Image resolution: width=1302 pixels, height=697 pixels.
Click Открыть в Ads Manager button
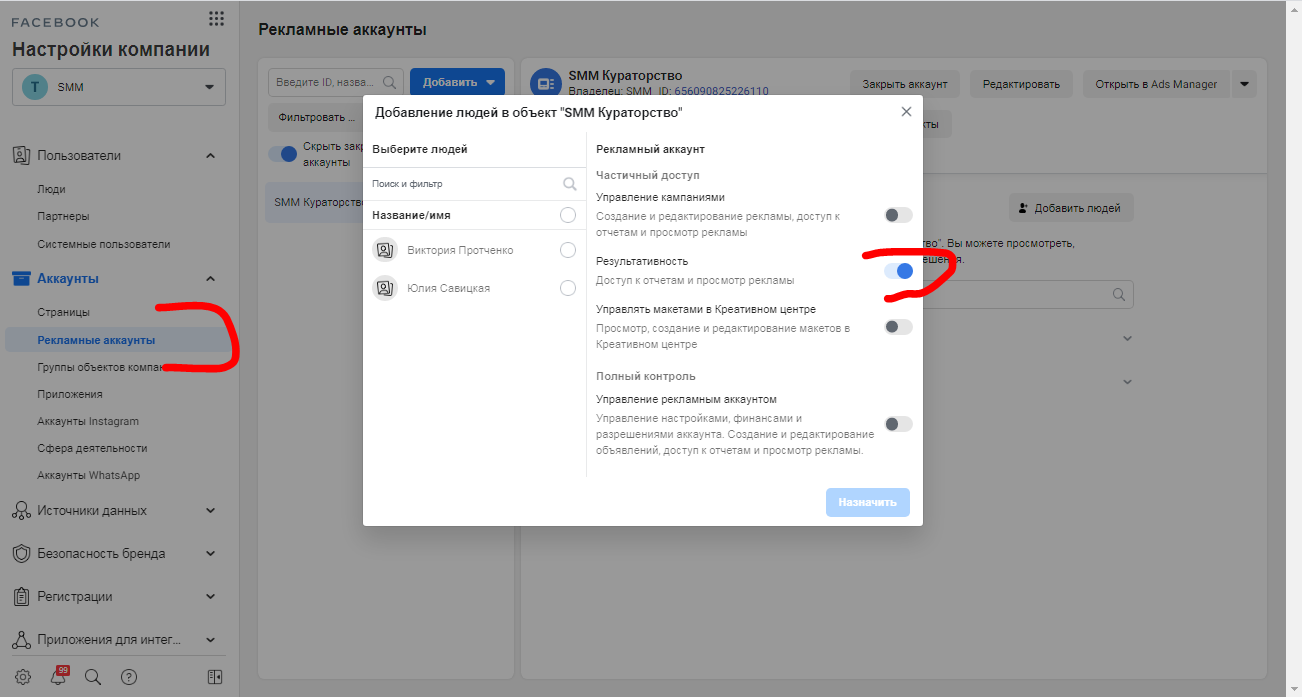(x=1156, y=84)
